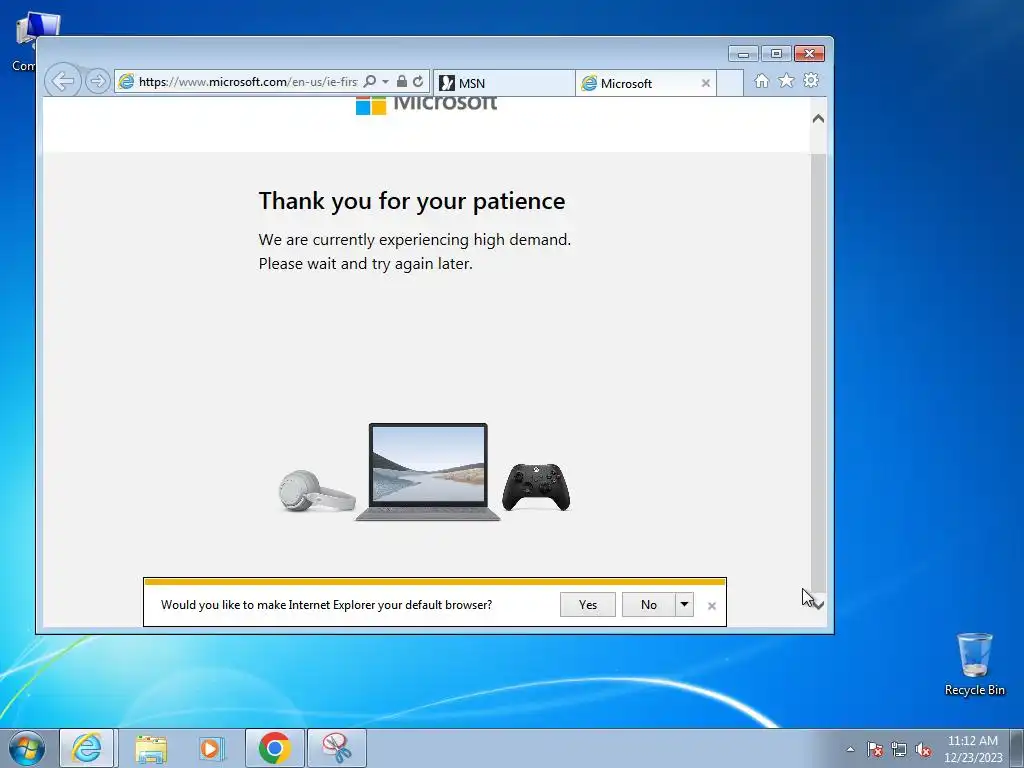Open Windows Explorer from taskbar
The width and height of the screenshot is (1024, 768).
[151, 748]
